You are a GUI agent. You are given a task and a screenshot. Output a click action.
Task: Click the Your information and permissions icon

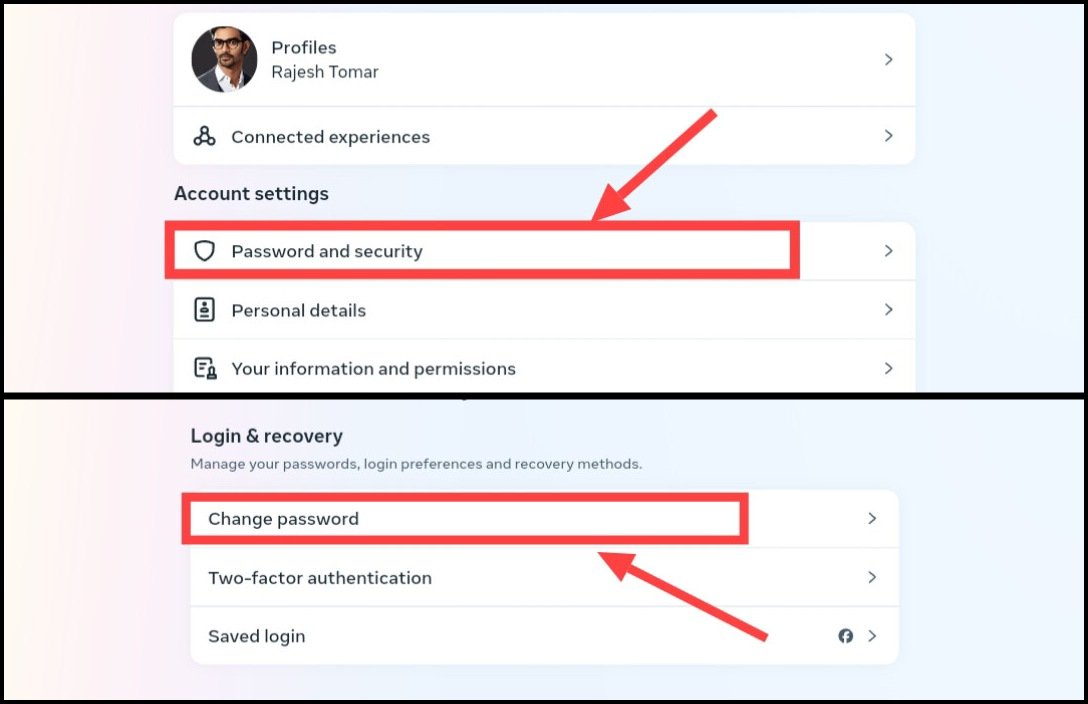coord(205,368)
